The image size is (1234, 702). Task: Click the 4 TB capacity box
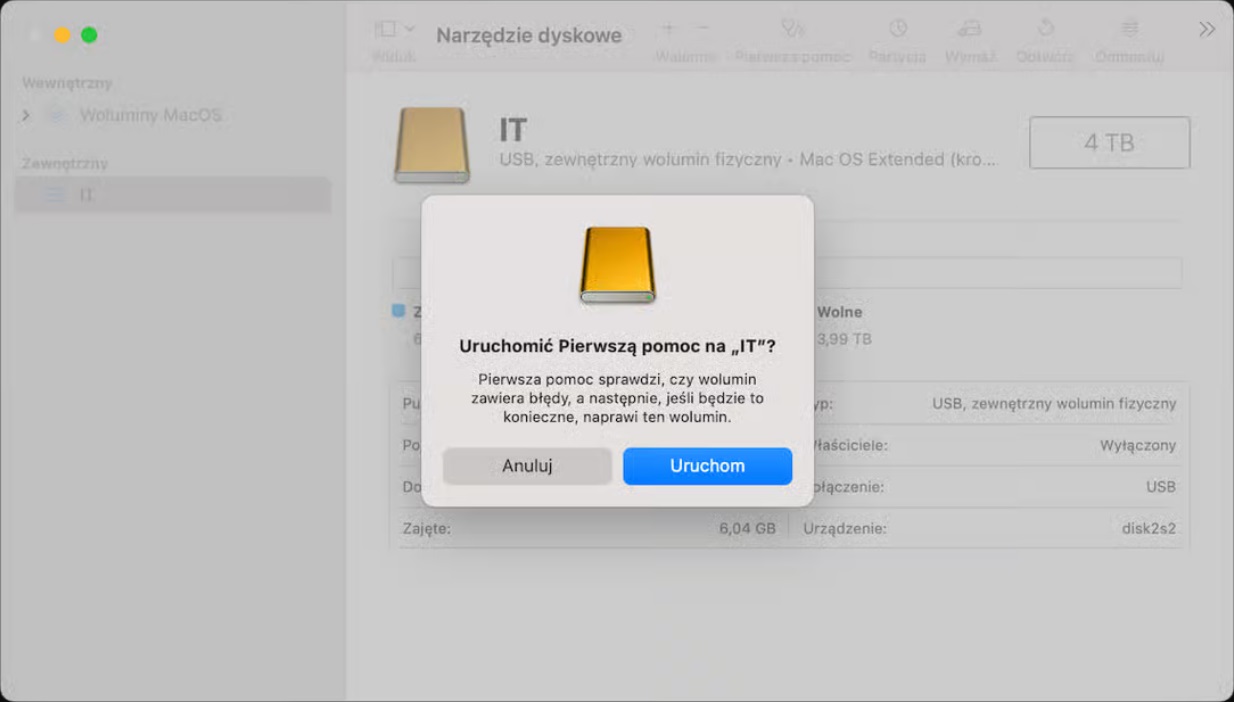click(1109, 143)
